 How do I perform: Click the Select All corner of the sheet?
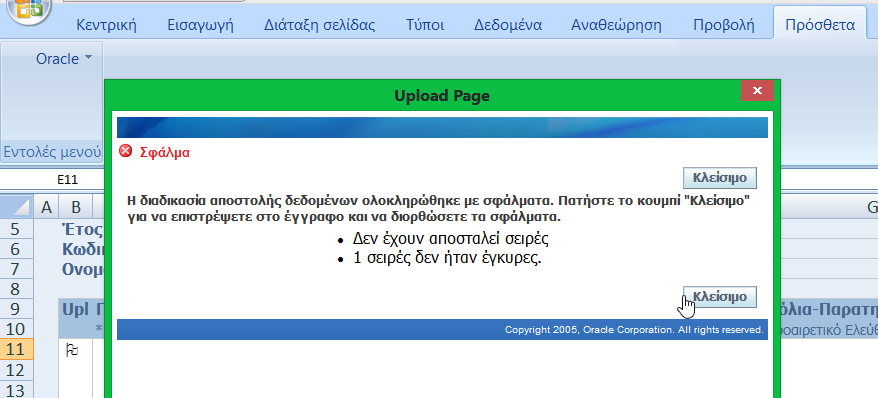17,208
